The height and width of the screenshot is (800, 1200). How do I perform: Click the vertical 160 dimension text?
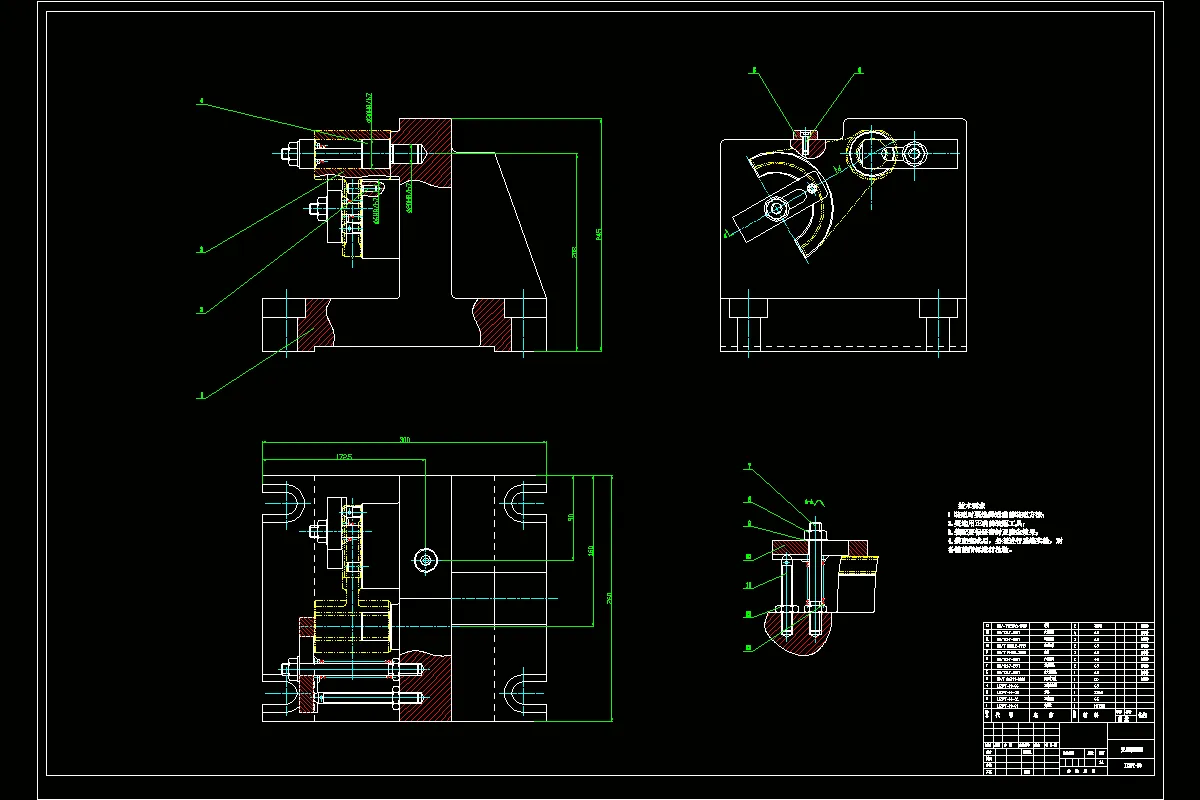[x=590, y=549]
